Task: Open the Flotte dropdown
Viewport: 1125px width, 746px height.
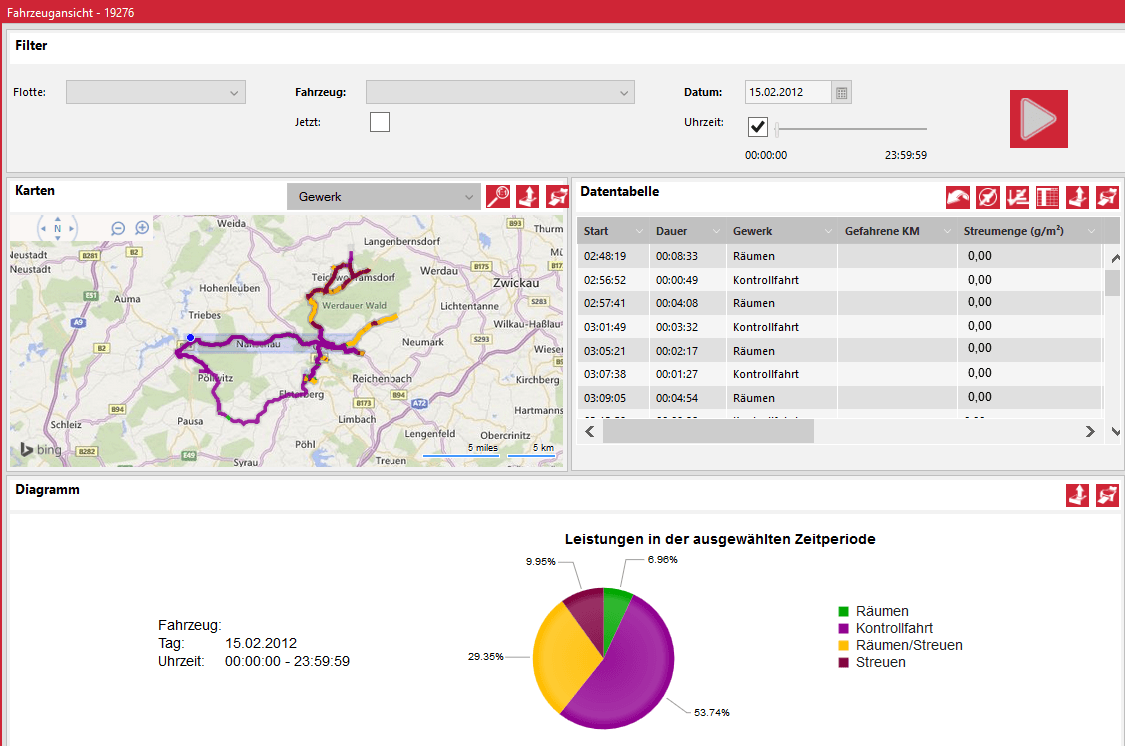Action: tap(155, 93)
